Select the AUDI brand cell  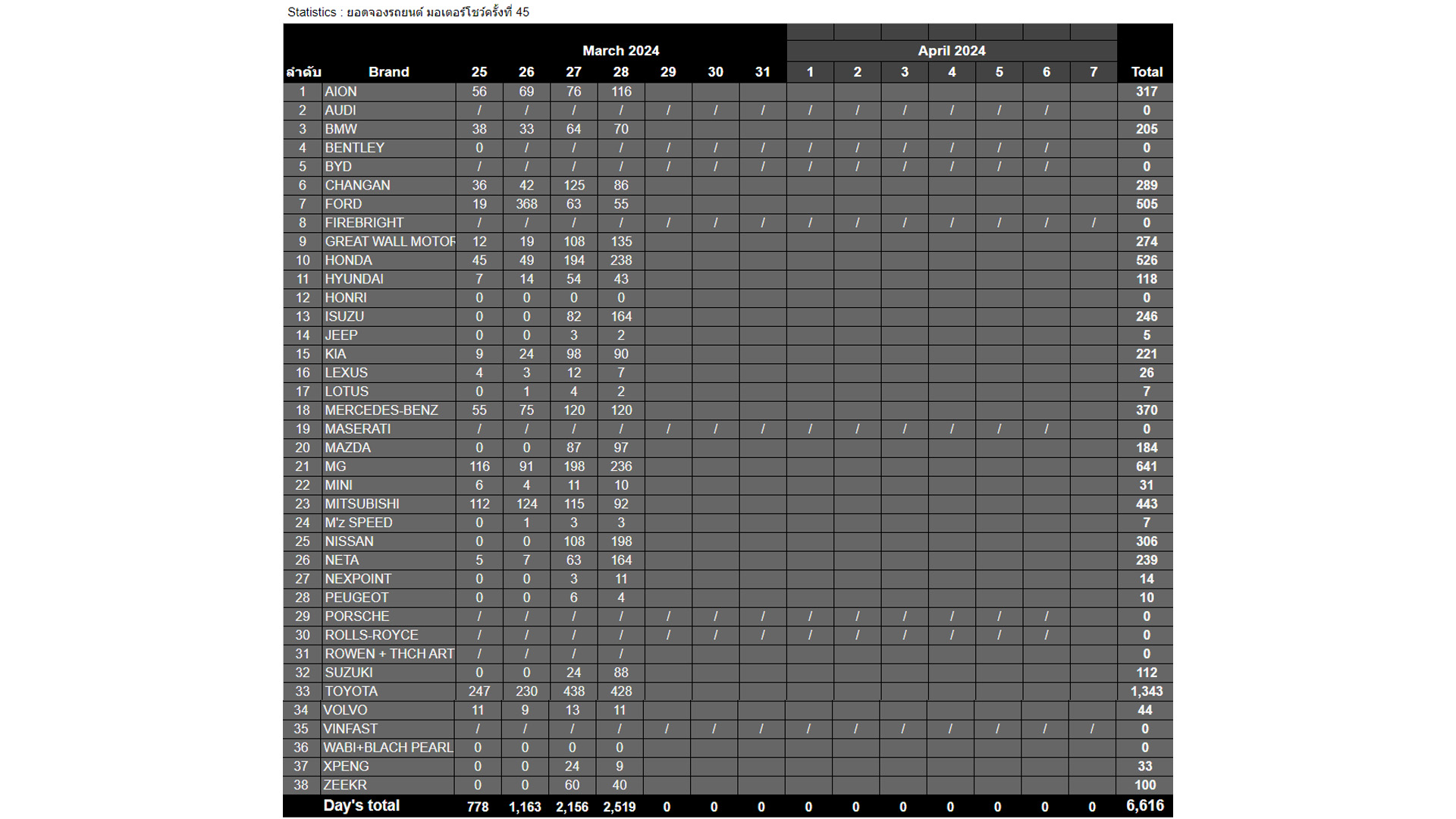388,111
